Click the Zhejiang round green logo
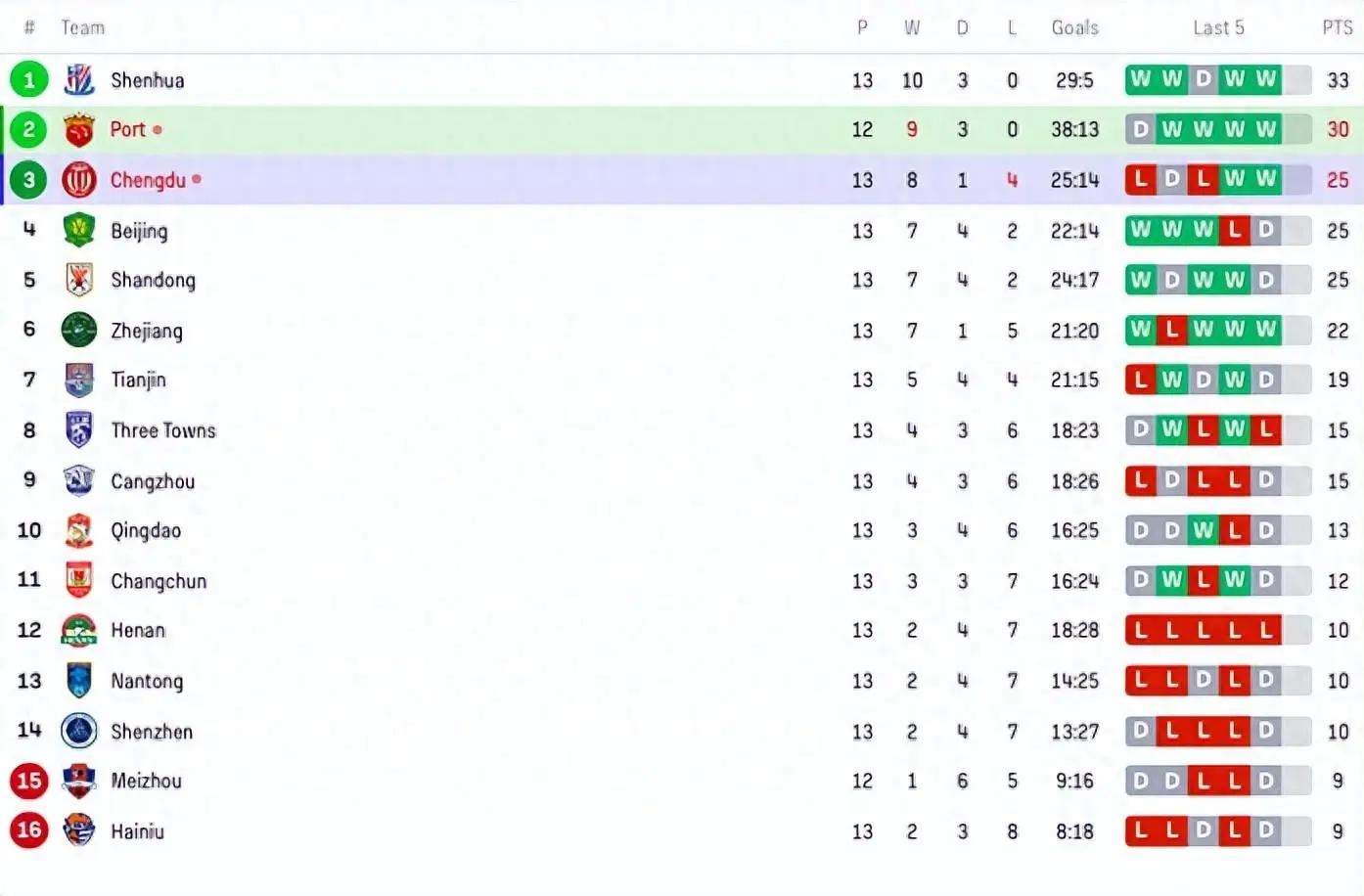 pyautogui.click(x=79, y=331)
